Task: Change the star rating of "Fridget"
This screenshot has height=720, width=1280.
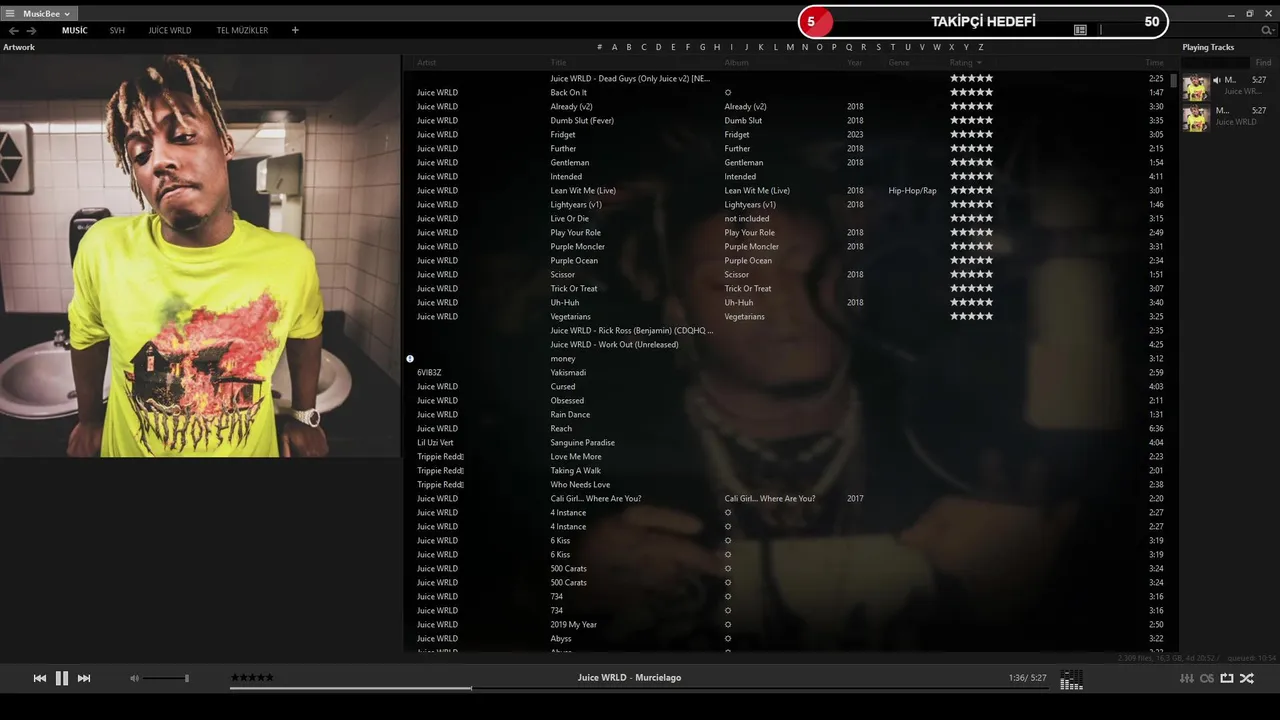Action: (x=971, y=134)
